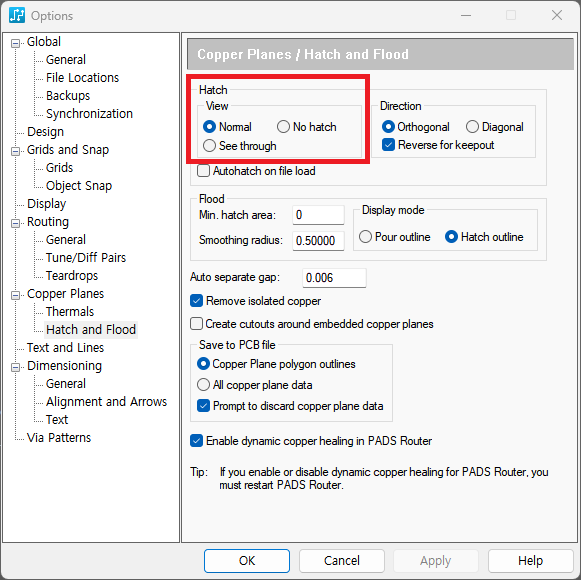Screen dimensions: 581x580
Task: Collapse the Routing tree node
Action: coord(15,223)
